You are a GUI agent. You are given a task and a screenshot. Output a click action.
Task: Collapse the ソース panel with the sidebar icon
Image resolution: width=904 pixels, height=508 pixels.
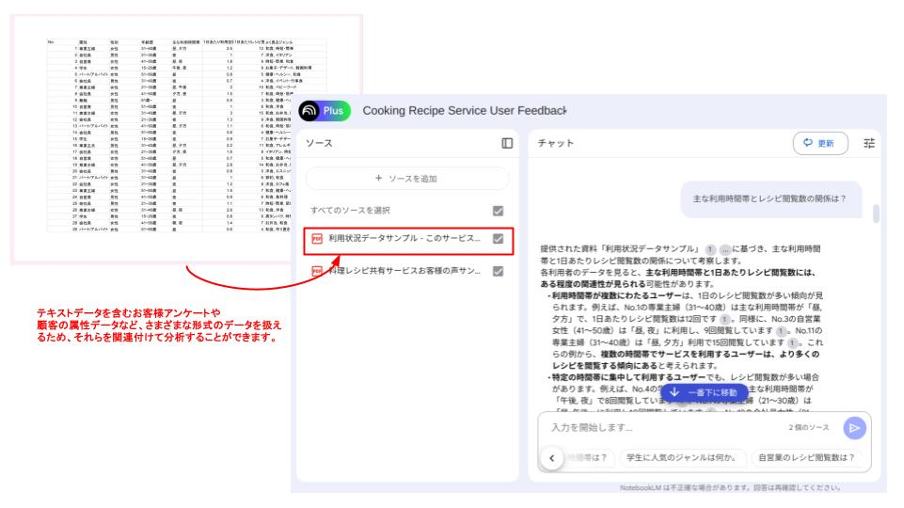[x=507, y=143]
